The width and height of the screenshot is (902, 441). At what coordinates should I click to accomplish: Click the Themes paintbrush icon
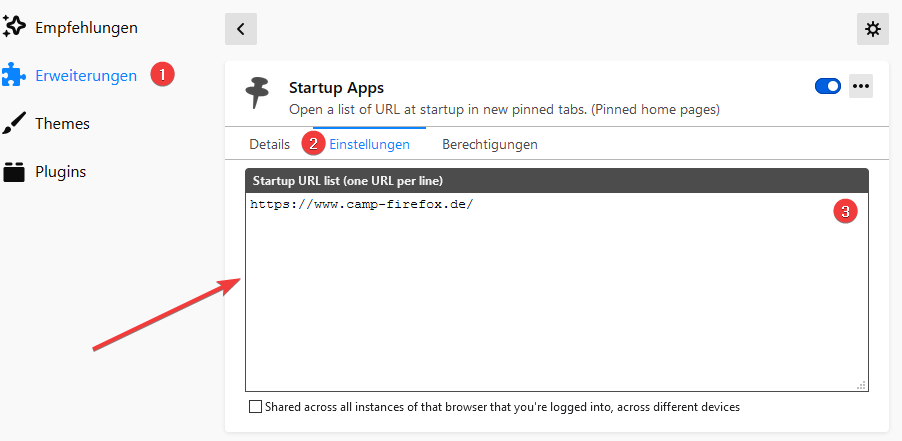pos(14,123)
